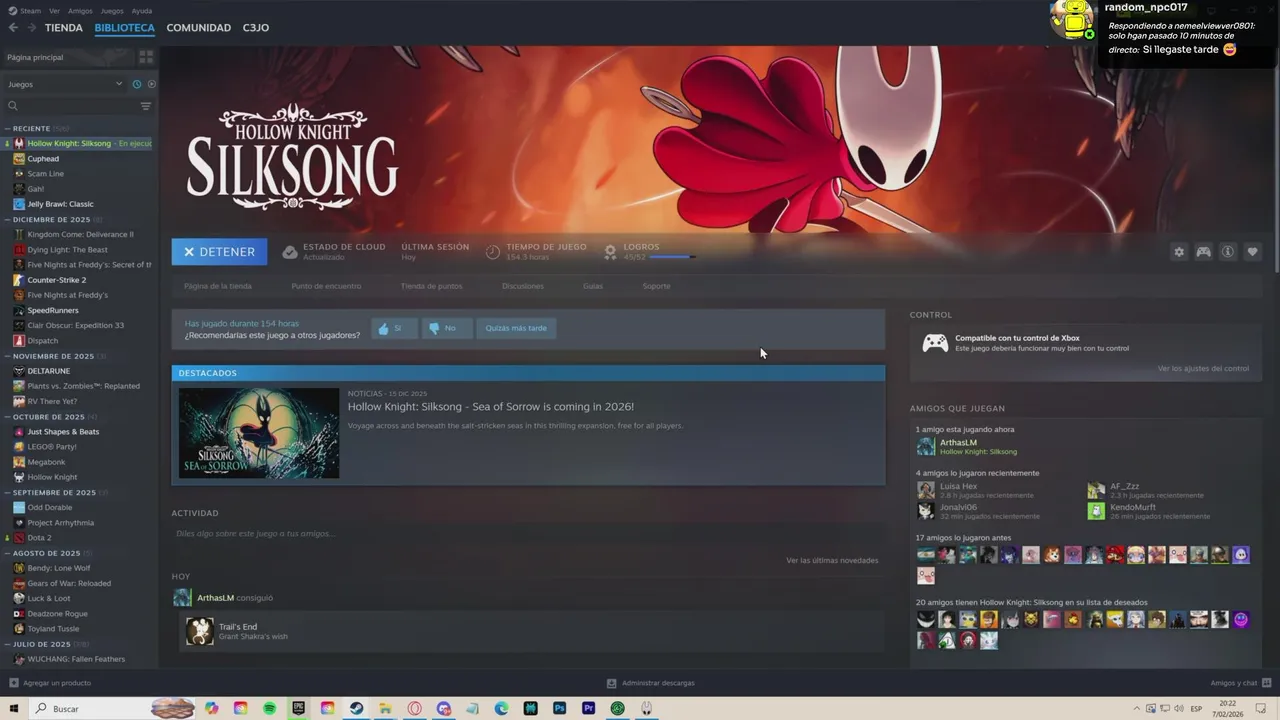Select Megabonk in the library

coord(45,462)
